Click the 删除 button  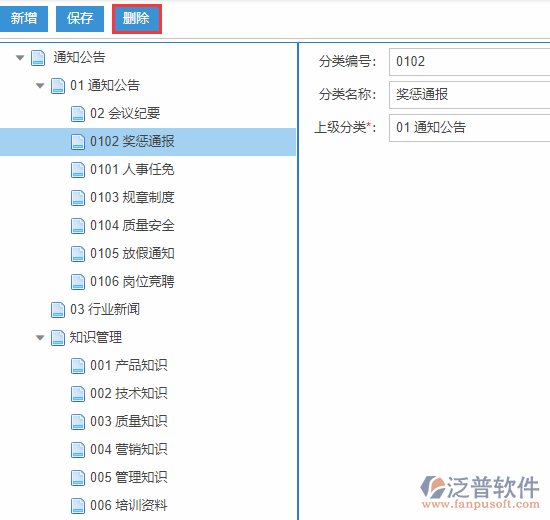pyautogui.click(x=136, y=19)
